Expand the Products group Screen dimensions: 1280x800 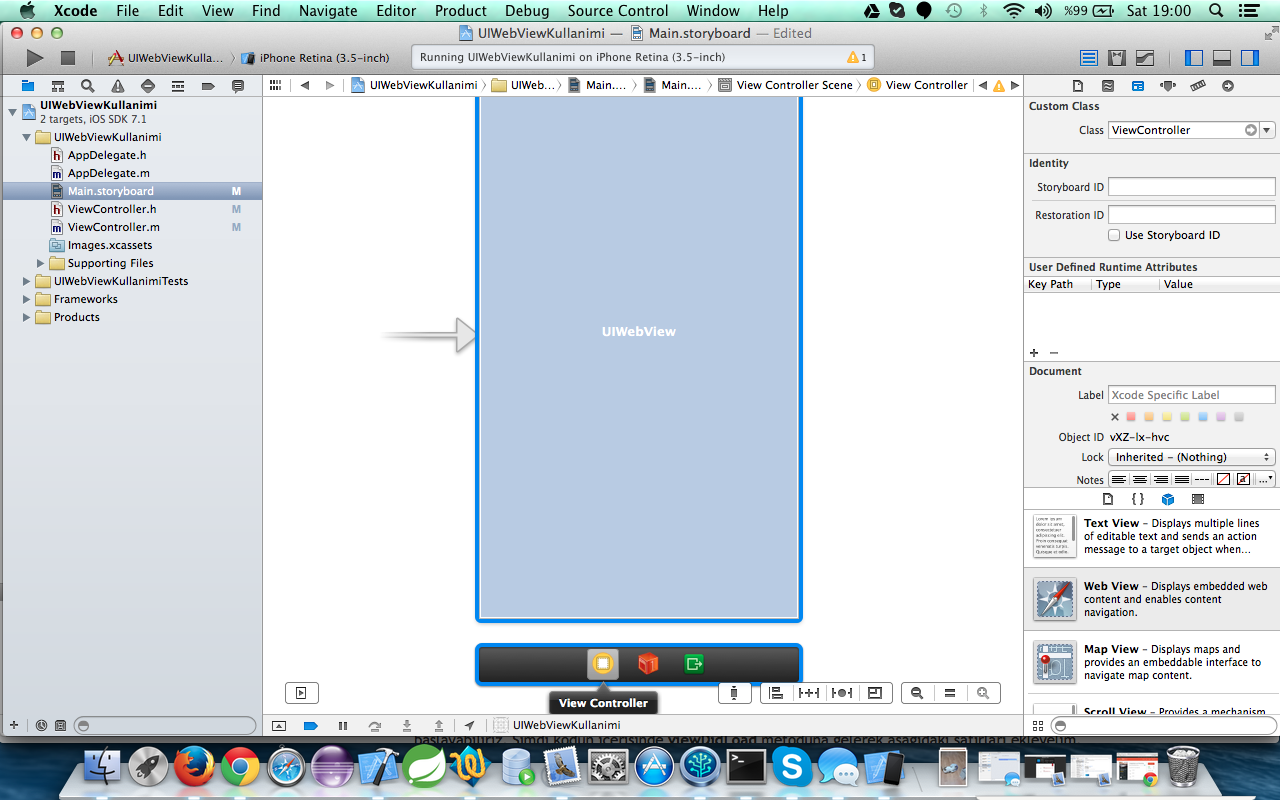click(x=27, y=317)
